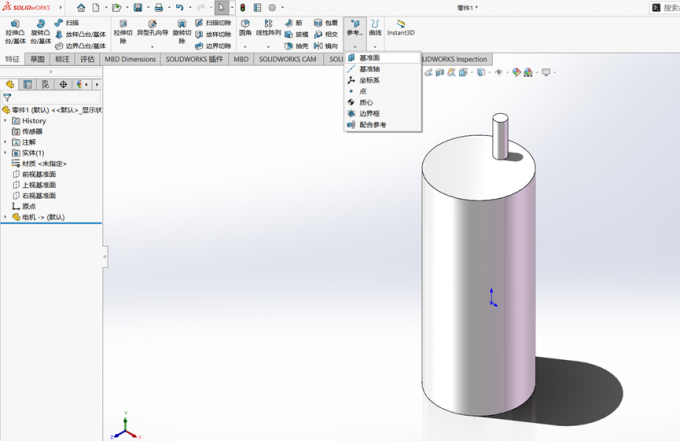Expand the History tree node
This screenshot has height=441, width=680.
(5, 121)
